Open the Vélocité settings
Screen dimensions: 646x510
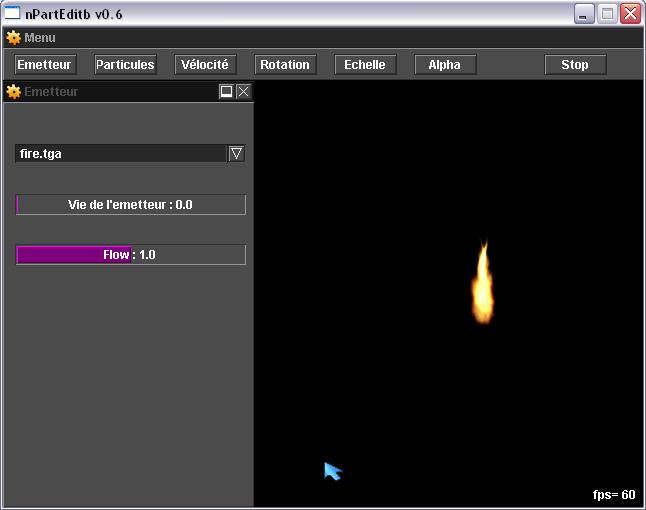tap(205, 65)
